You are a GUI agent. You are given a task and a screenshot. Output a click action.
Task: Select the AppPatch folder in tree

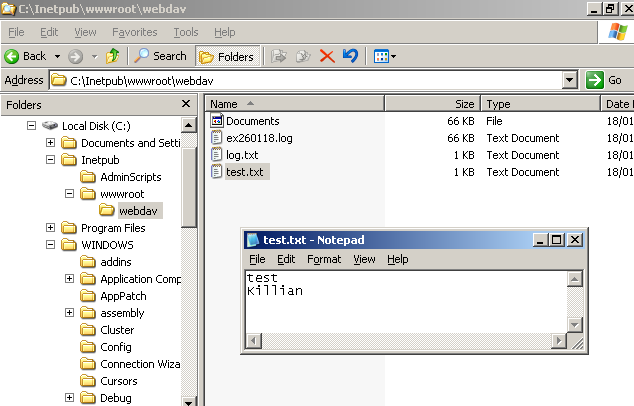pos(123,296)
